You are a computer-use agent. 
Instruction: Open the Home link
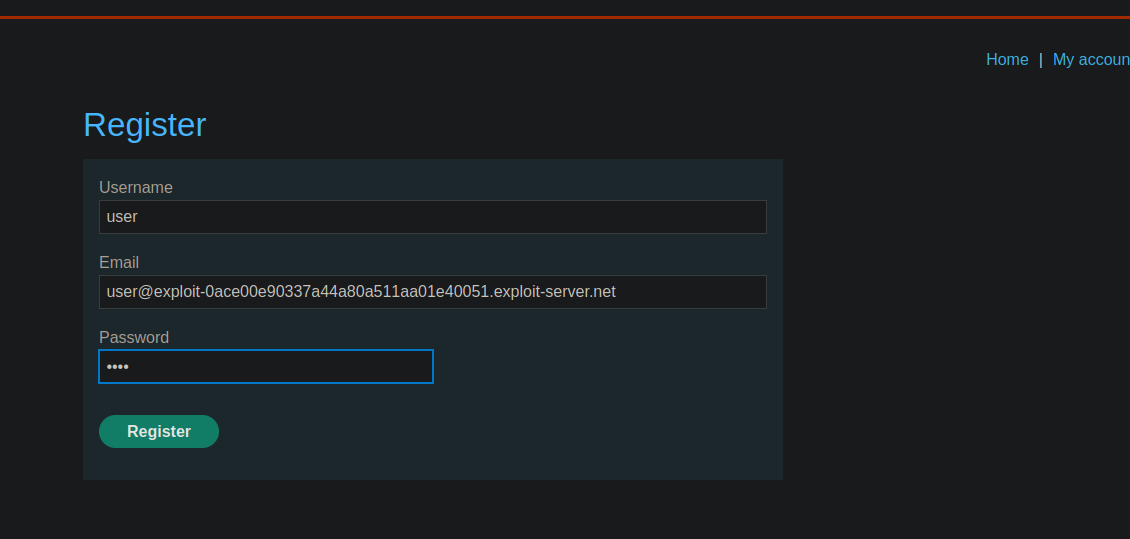coord(1006,60)
